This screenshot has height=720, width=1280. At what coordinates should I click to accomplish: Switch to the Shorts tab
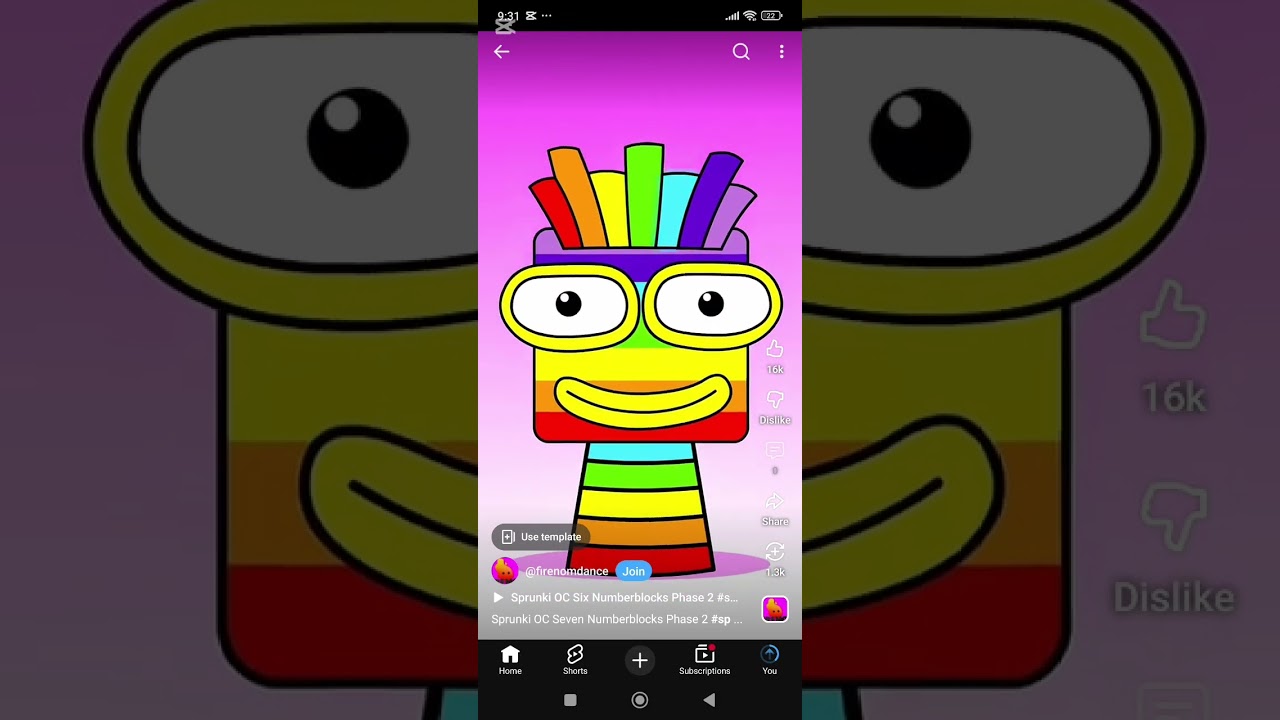(x=575, y=660)
